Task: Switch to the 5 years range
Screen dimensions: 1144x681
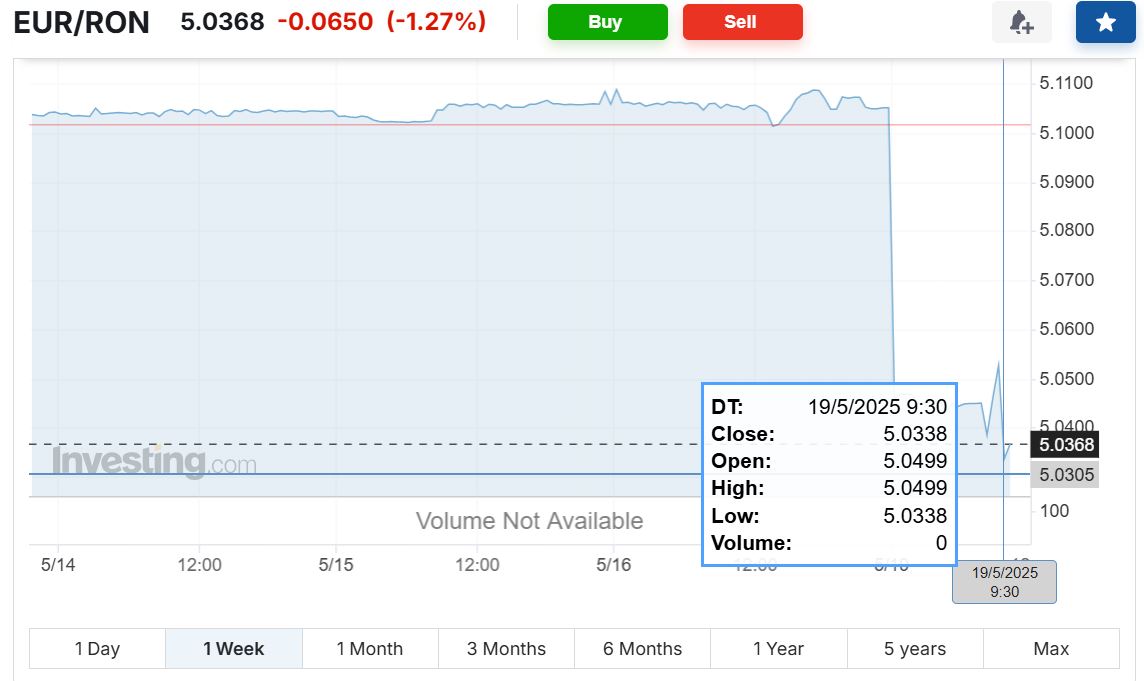Action: coord(915,649)
